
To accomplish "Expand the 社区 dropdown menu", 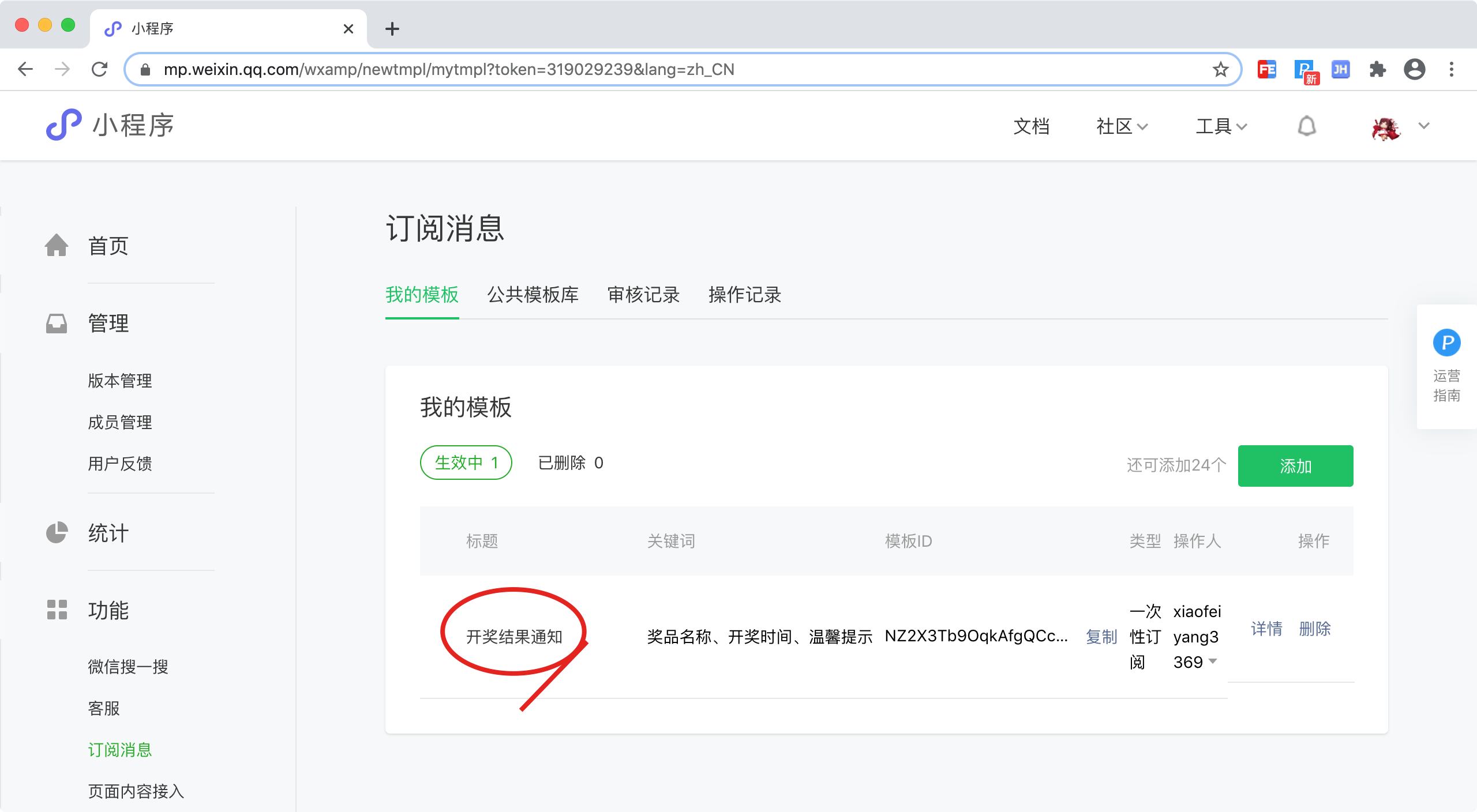I will click(x=1122, y=126).
